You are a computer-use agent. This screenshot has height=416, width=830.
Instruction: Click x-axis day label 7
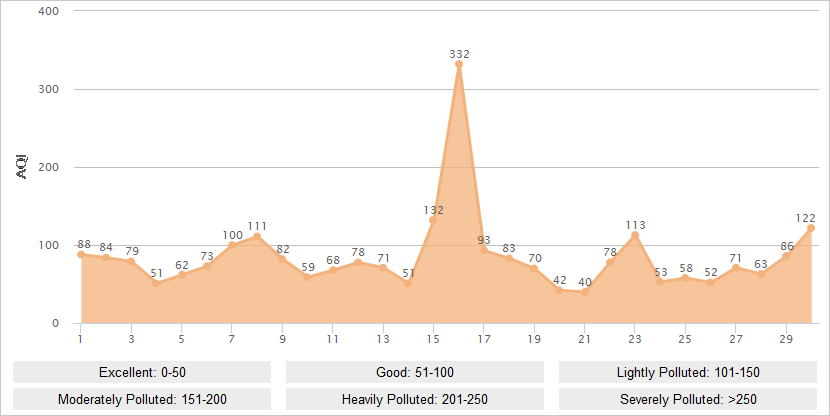point(232,339)
